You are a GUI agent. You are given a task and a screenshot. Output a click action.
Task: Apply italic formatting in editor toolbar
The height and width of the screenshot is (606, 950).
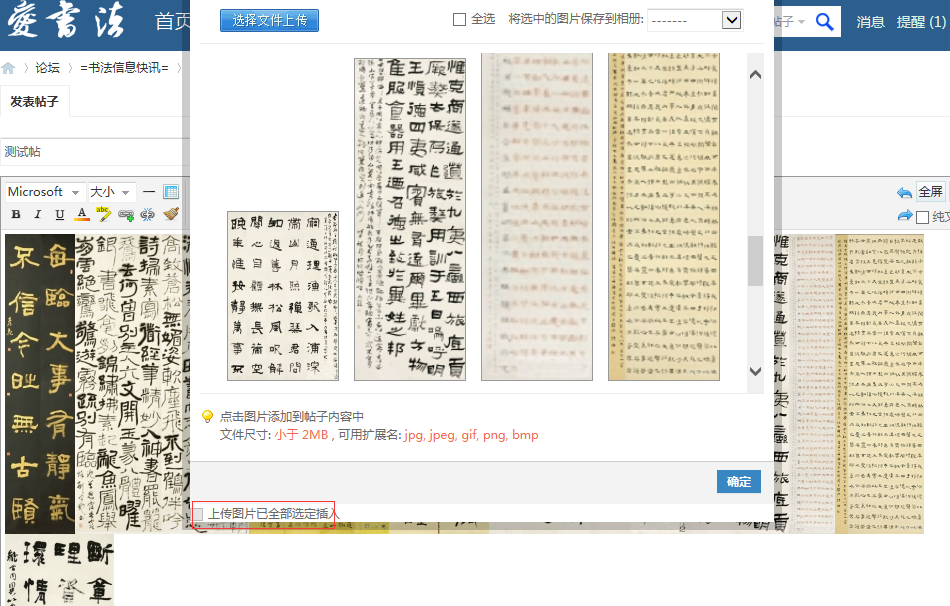(x=38, y=214)
